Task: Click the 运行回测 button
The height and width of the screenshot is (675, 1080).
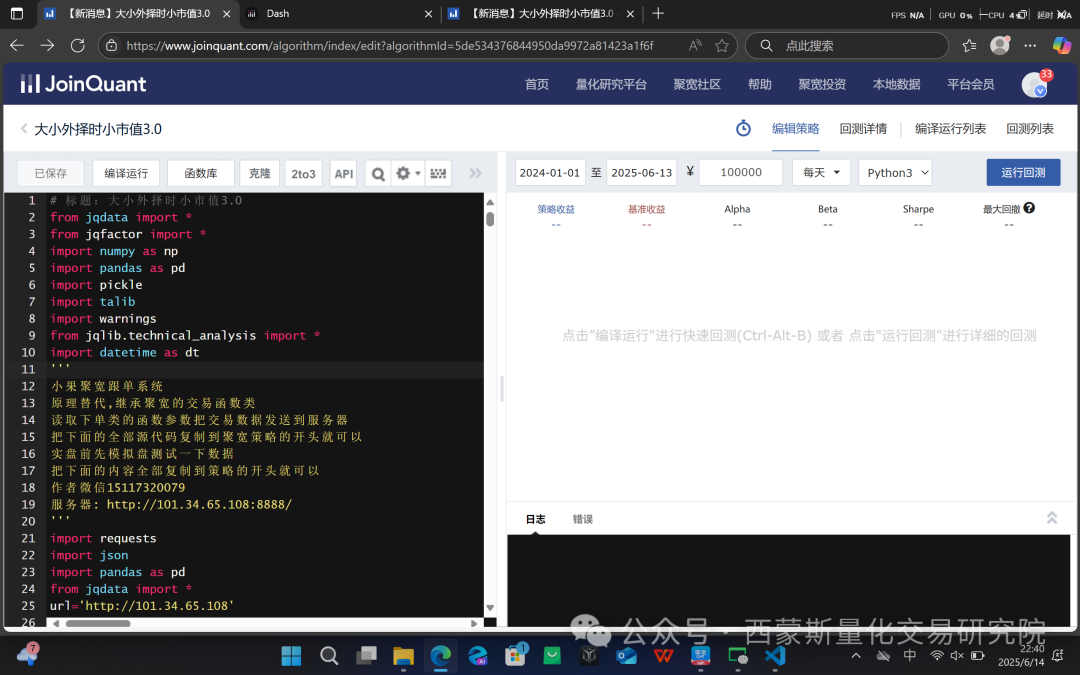Action: 1023,172
